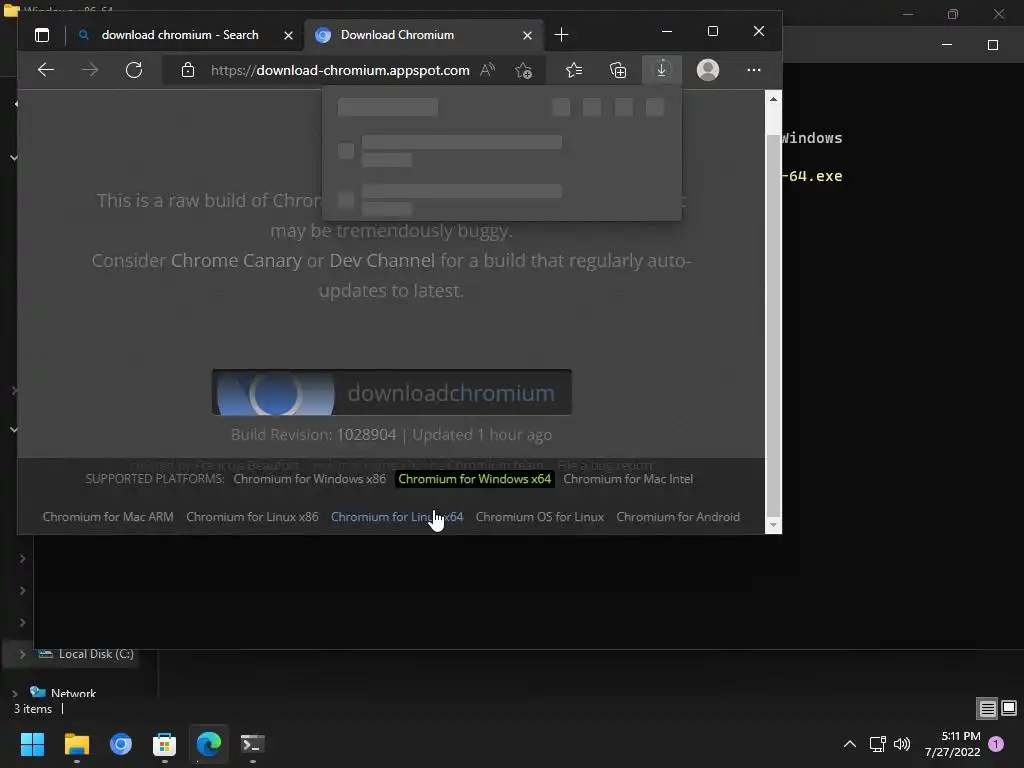View site information lock icon
Image resolution: width=1024 pixels, height=768 pixels.
click(188, 70)
